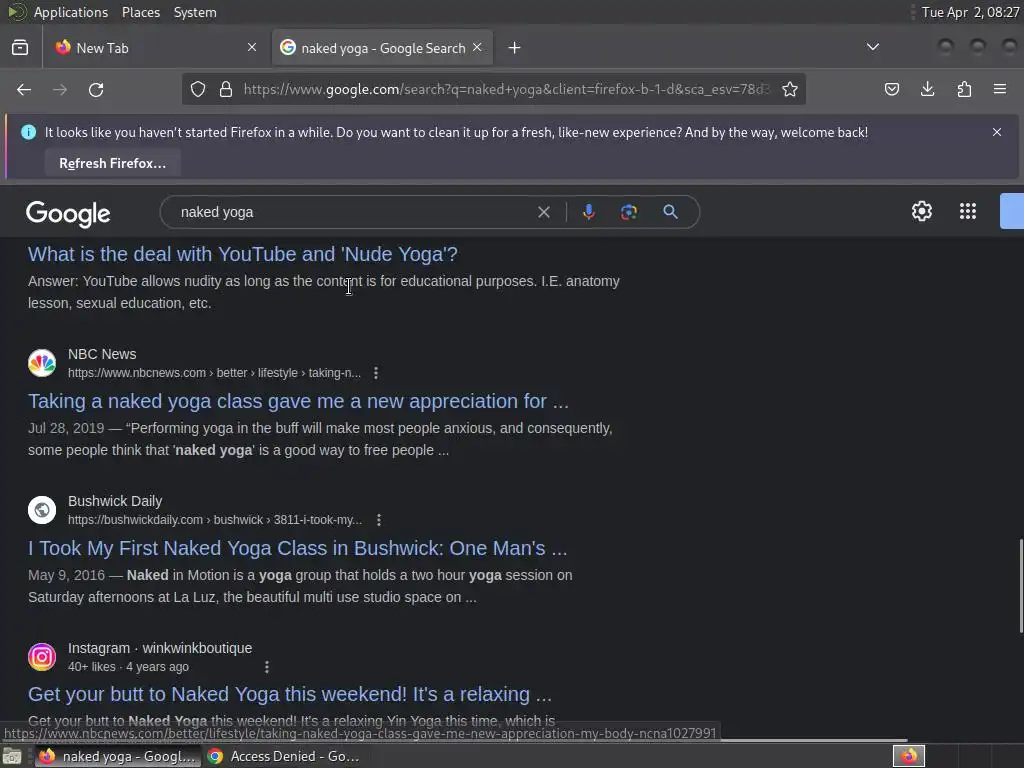This screenshot has width=1024, height=768.
Task: Click the Refresh Firefox button
Action: pyautogui.click(x=112, y=163)
